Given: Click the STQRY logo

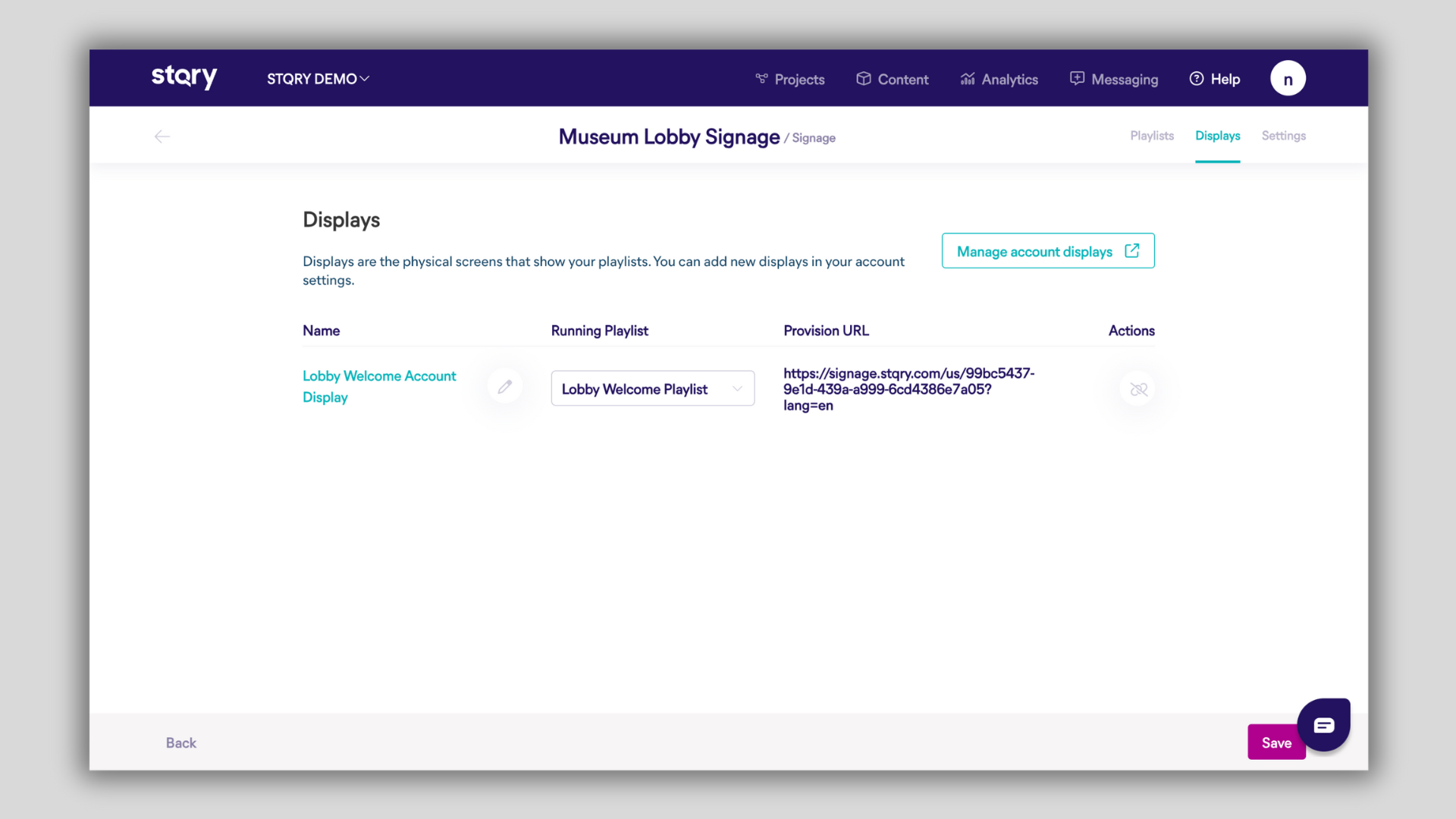Looking at the screenshot, I should (184, 77).
